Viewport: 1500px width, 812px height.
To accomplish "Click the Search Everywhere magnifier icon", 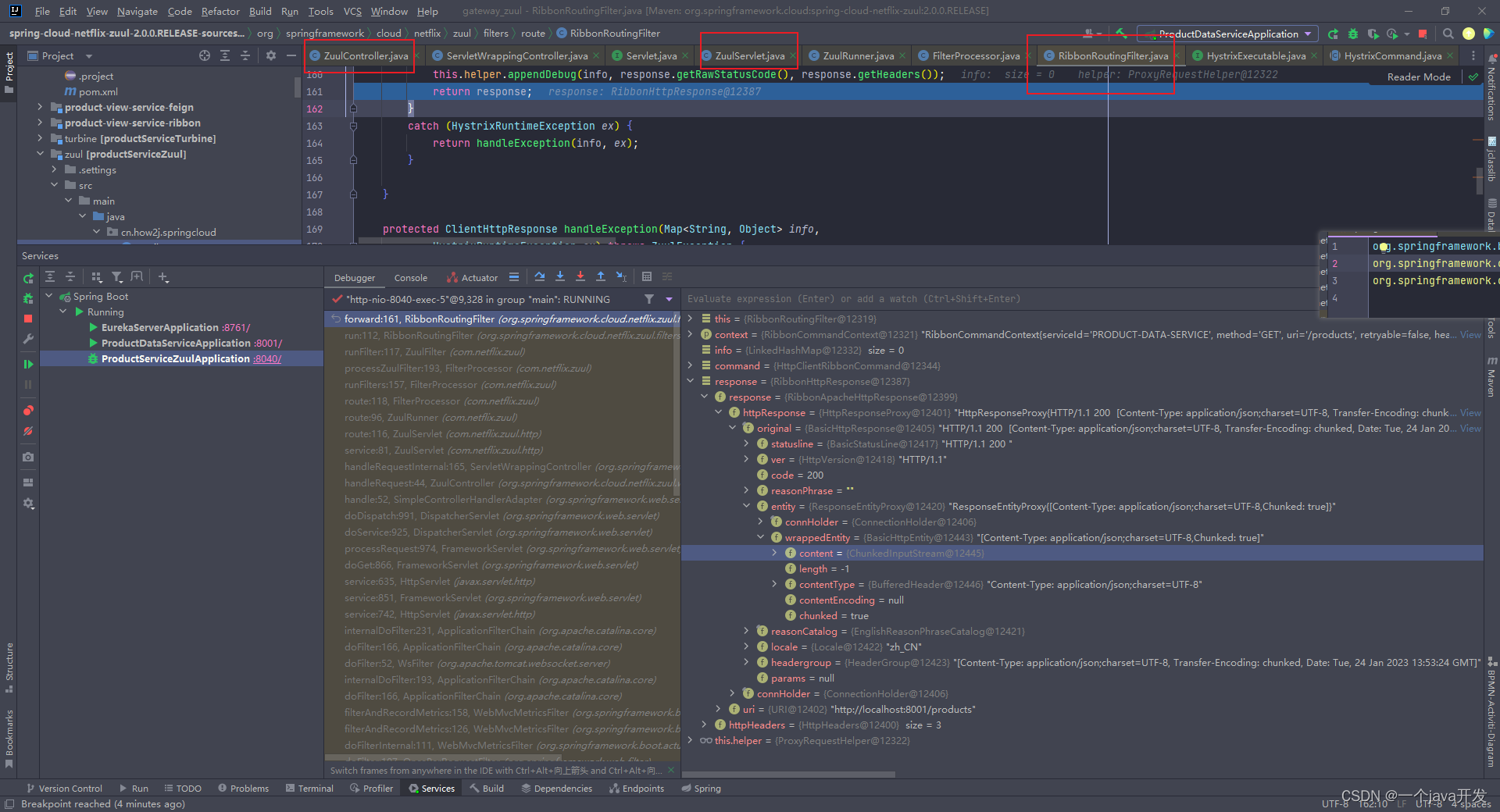I will pos(1448,34).
